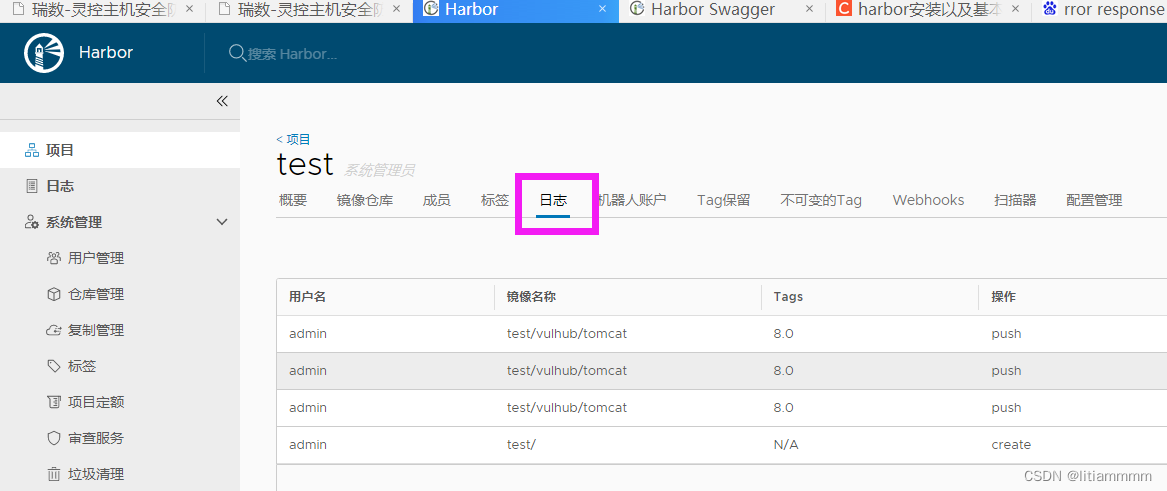The width and height of the screenshot is (1167, 491).
Task: Click the 复制管理 cloud icon
Action: pos(54,330)
